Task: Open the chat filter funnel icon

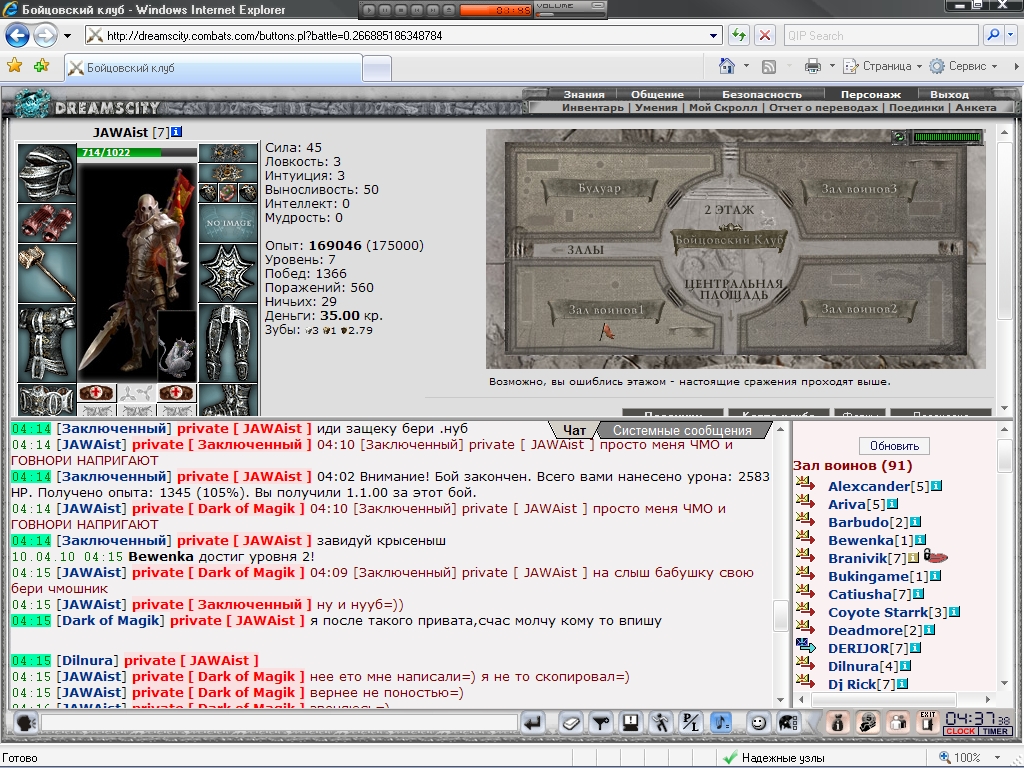Action: [601, 723]
